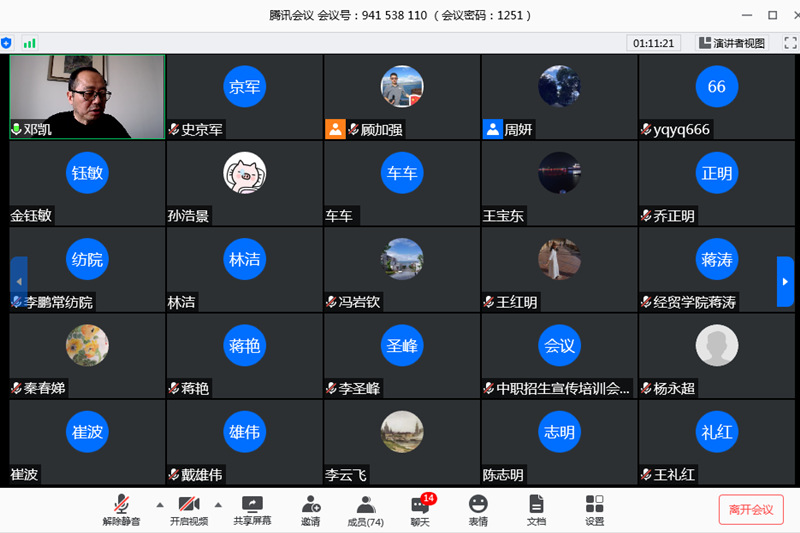Click 顾加强 profile photo avatar
The height and width of the screenshot is (533, 800).
point(402,87)
